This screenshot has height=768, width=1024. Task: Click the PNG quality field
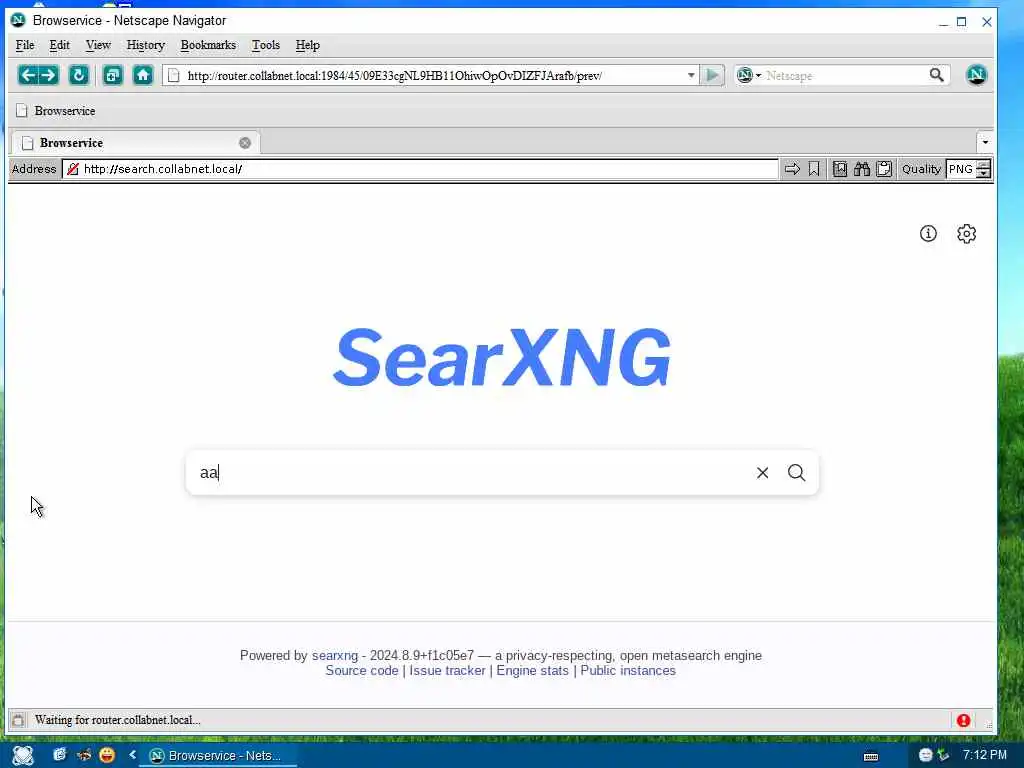(961, 169)
